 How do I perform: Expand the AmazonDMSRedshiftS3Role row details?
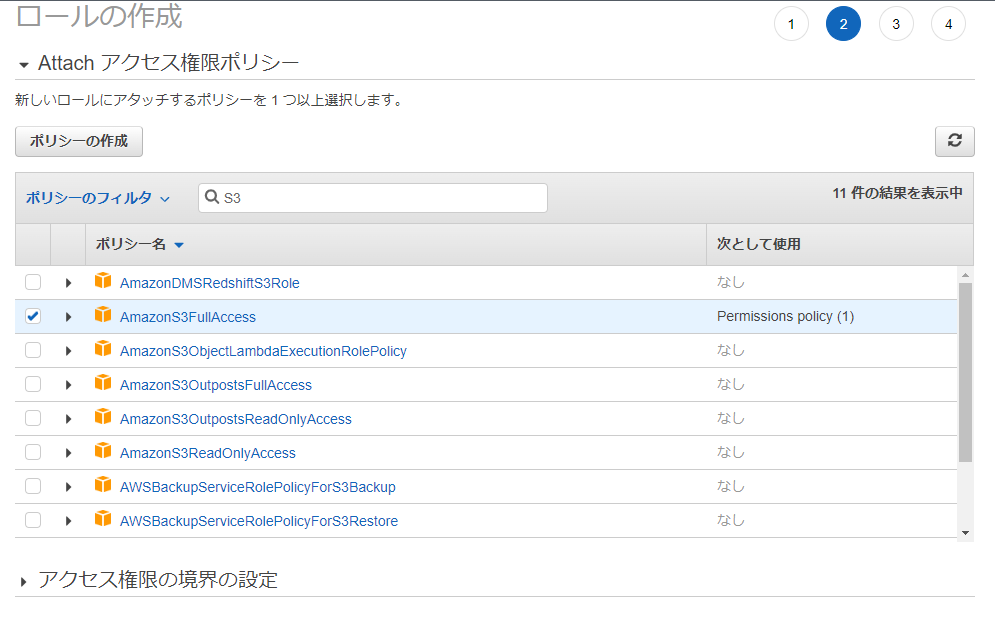(x=68, y=283)
